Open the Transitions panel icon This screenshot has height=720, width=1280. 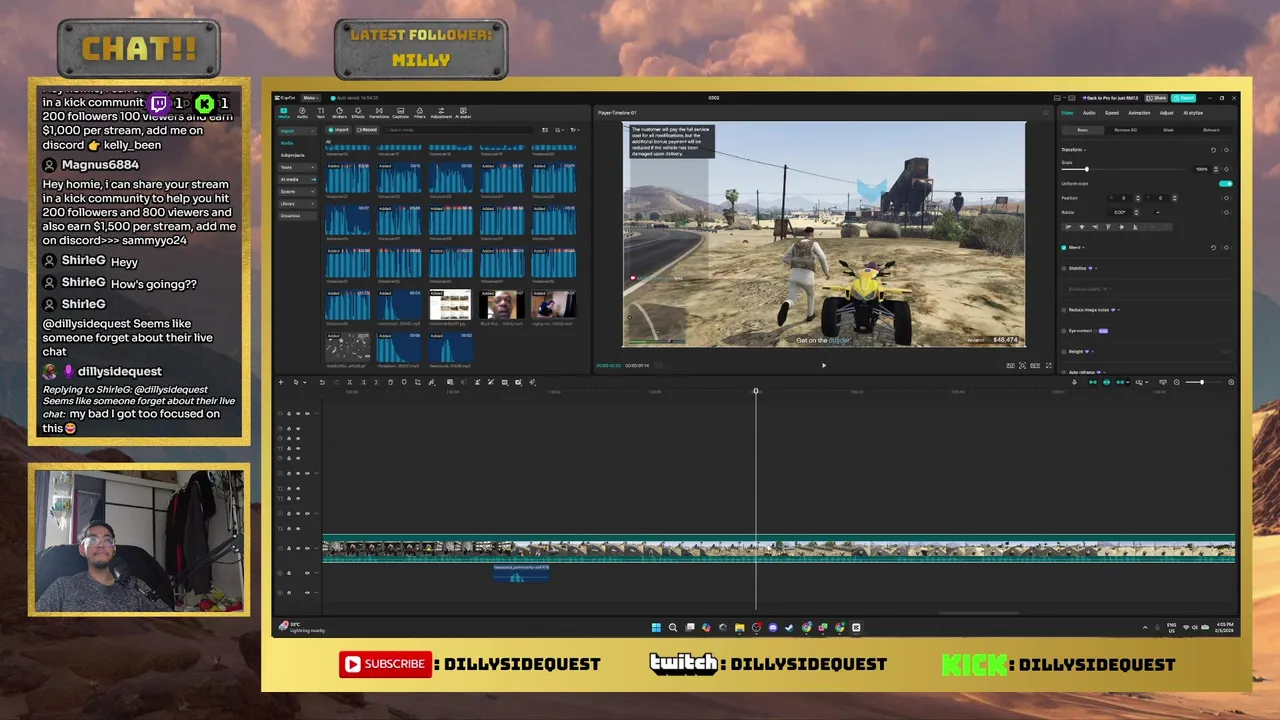(379, 111)
